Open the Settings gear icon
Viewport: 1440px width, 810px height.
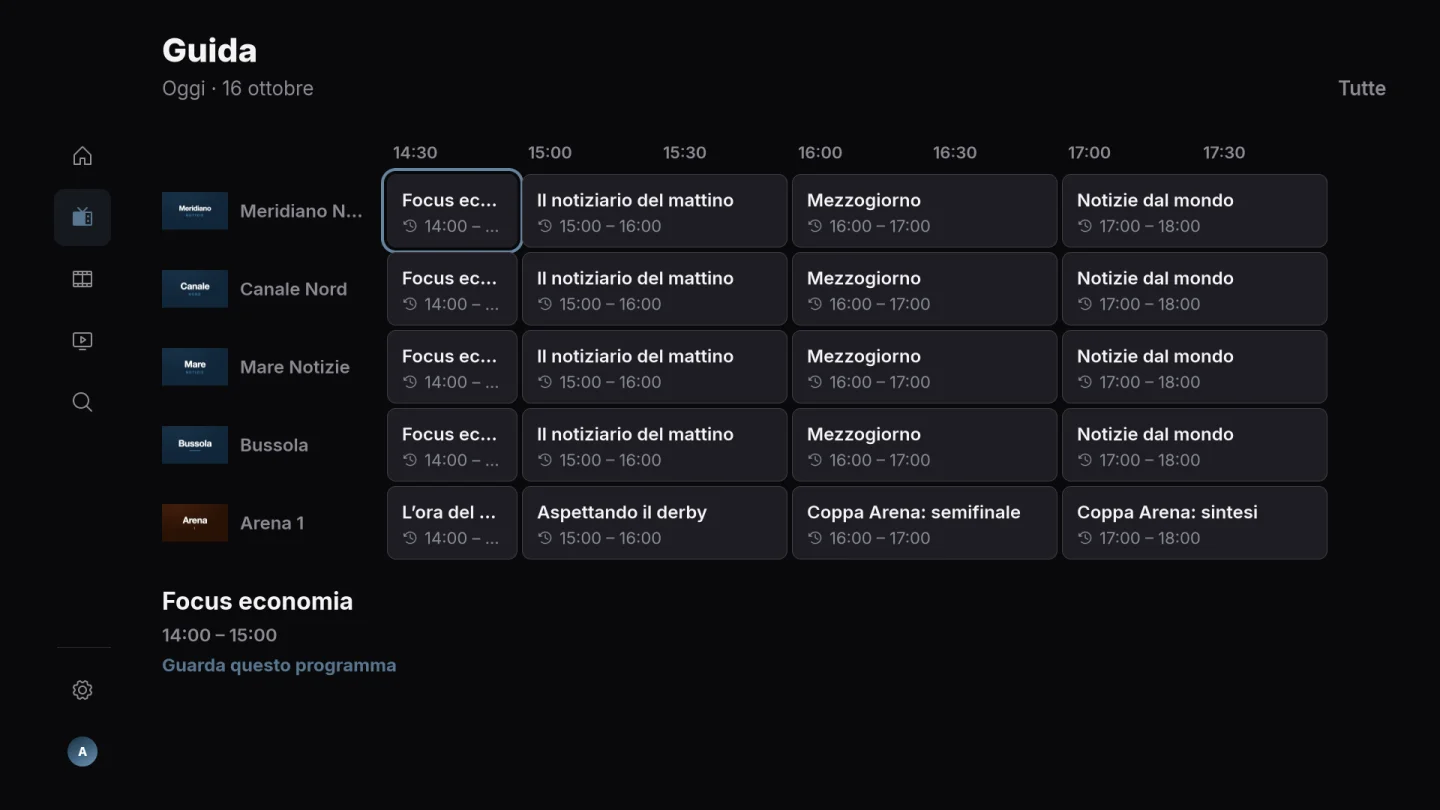[x=82, y=690]
